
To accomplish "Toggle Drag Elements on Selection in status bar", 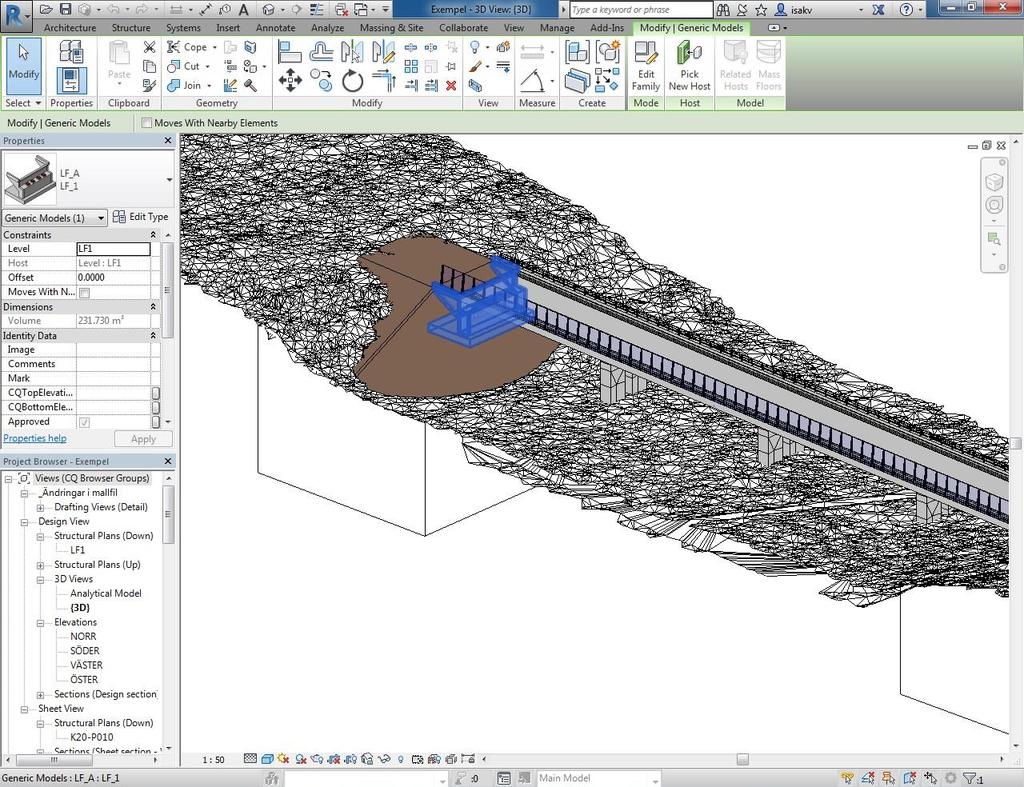I will (931, 778).
